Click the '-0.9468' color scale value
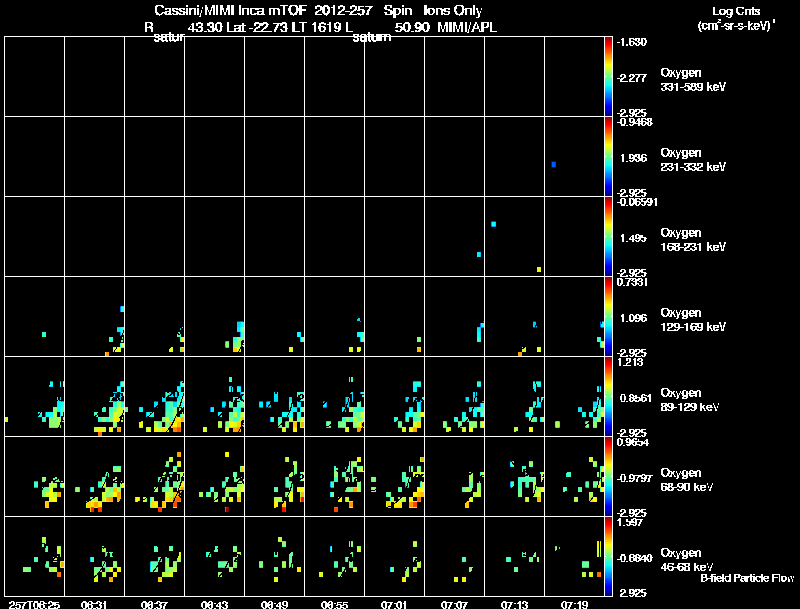800x609 pixels. click(633, 121)
